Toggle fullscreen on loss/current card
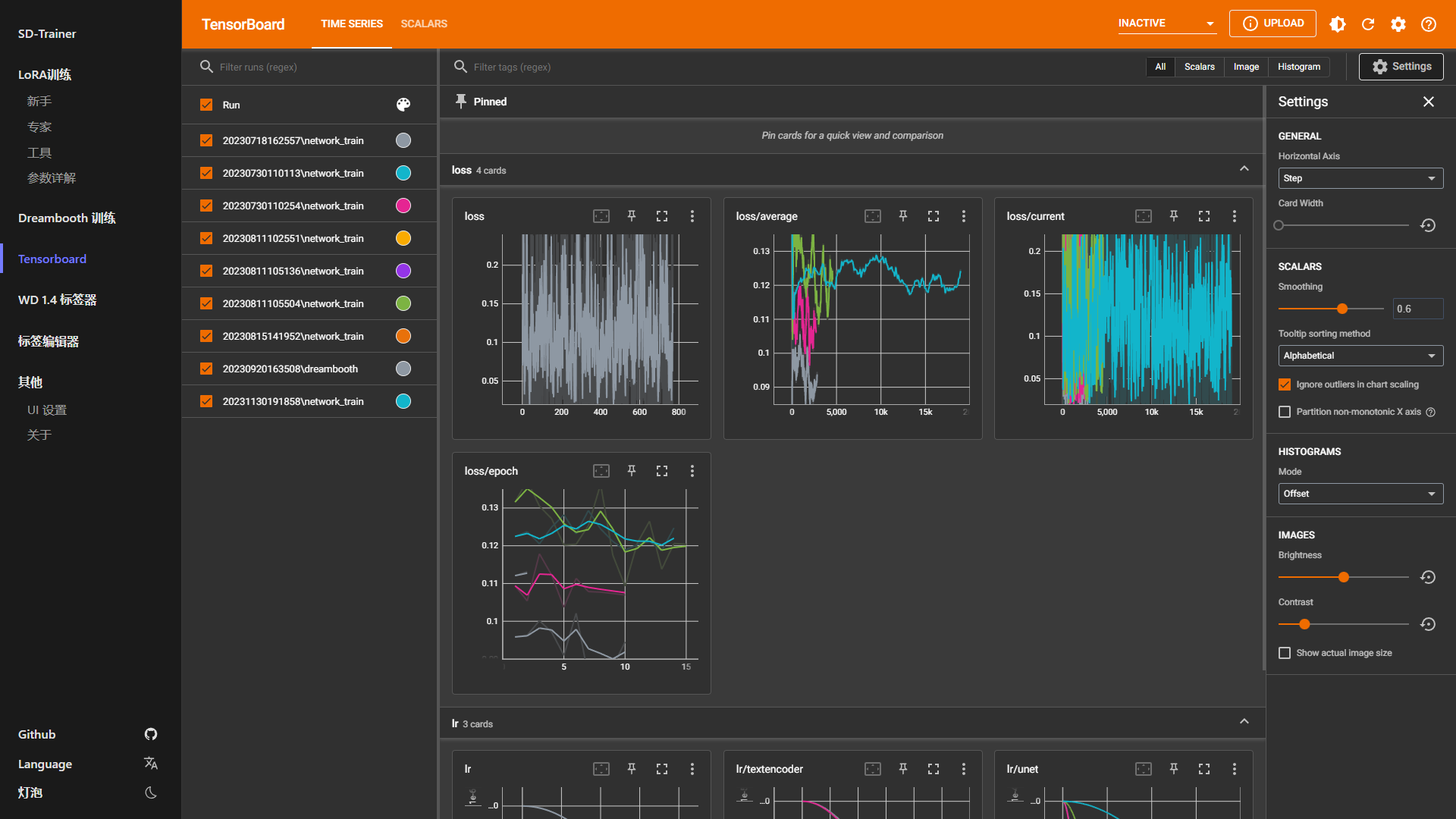 (1203, 216)
